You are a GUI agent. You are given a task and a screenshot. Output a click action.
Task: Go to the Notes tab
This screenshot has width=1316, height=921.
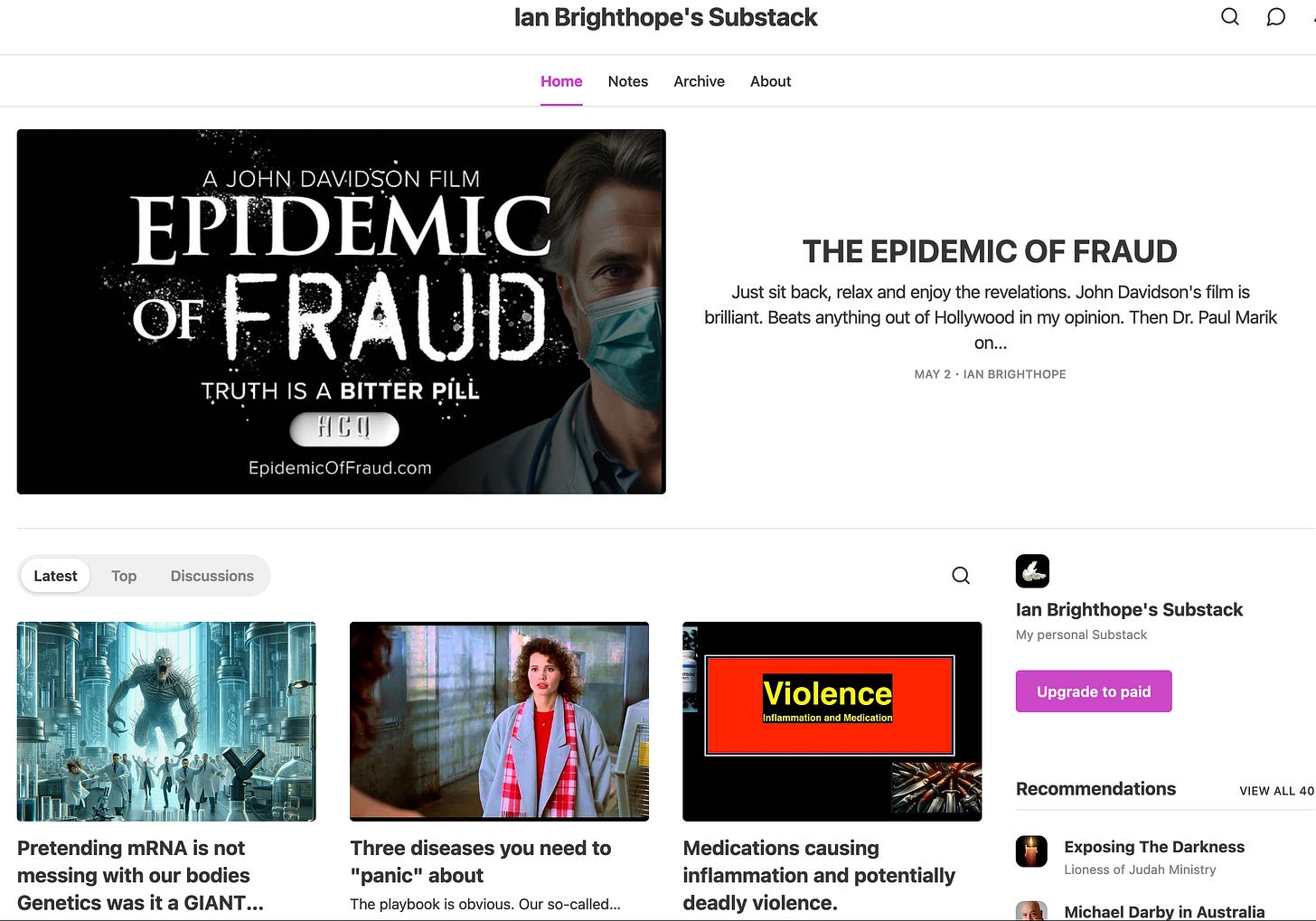(628, 81)
